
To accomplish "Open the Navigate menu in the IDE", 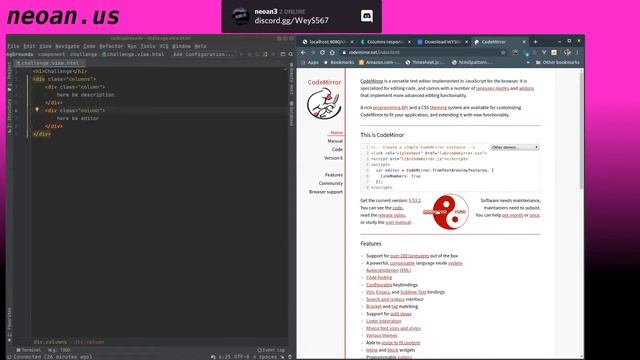I will click(x=67, y=46).
